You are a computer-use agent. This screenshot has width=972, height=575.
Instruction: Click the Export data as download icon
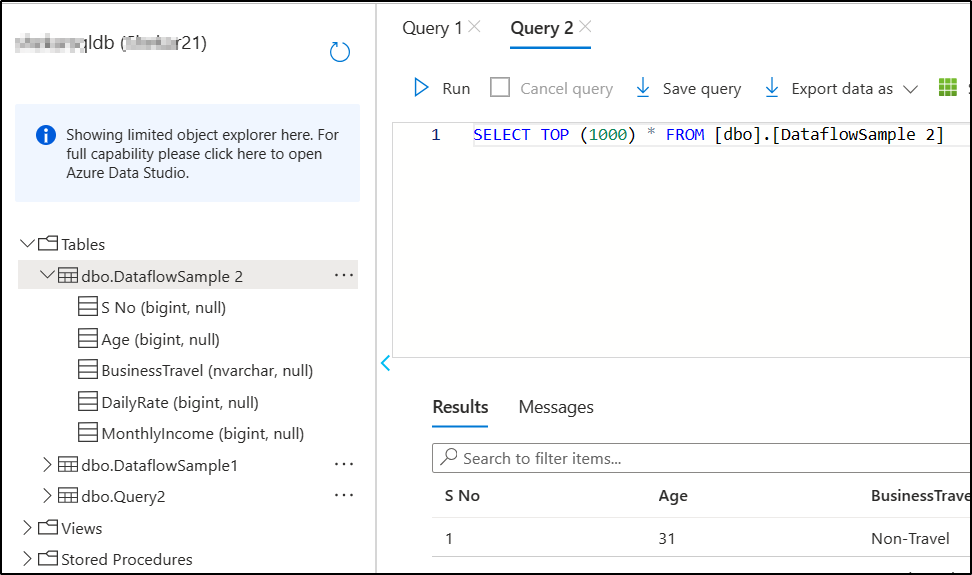(x=772, y=87)
